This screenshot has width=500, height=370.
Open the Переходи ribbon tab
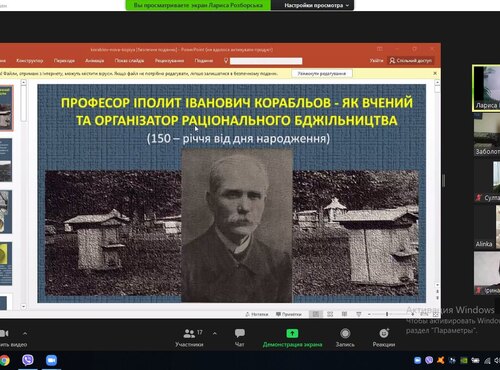coord(64,61)
